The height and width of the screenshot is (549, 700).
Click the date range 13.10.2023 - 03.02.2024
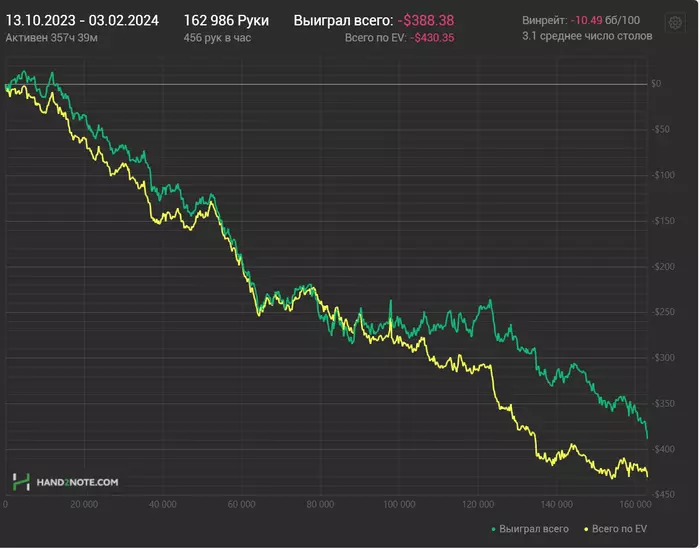[x=82, y=20]
